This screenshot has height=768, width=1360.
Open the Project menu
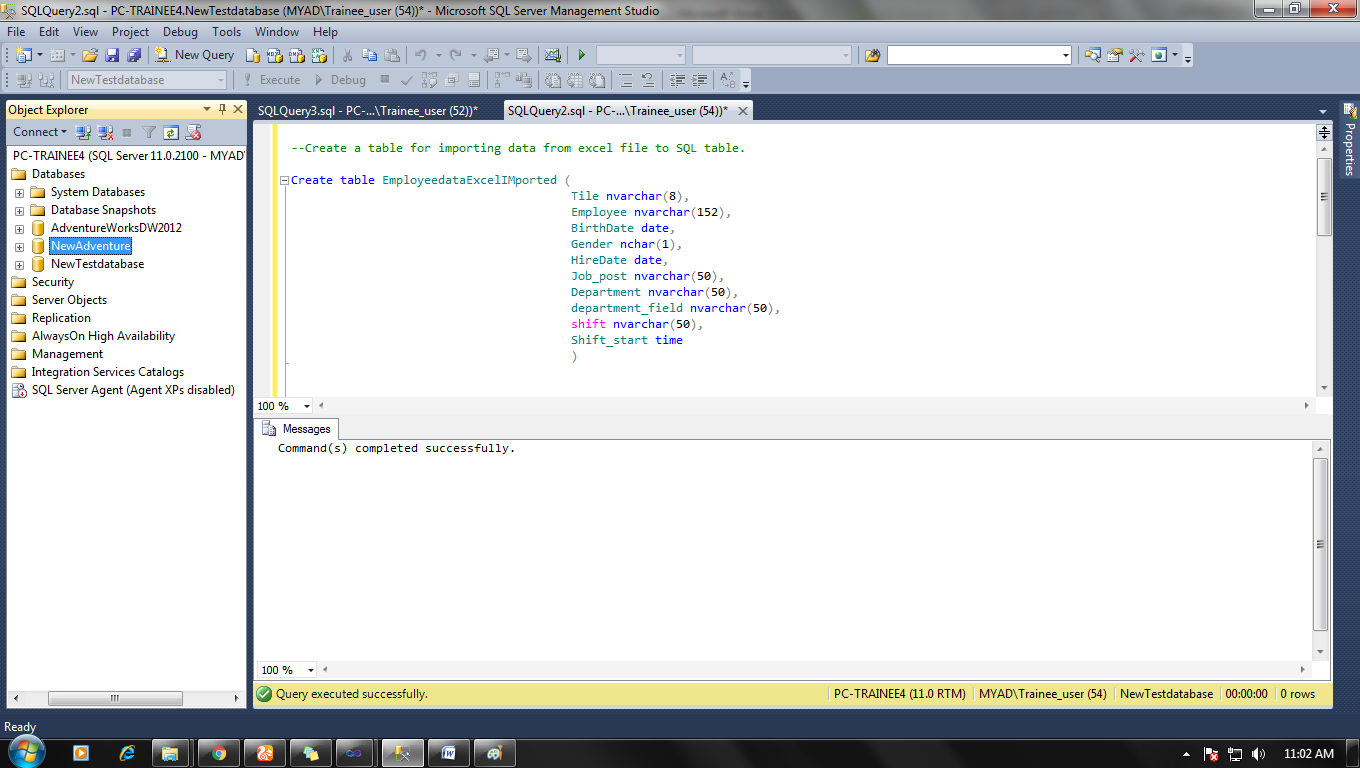(130, 32)
